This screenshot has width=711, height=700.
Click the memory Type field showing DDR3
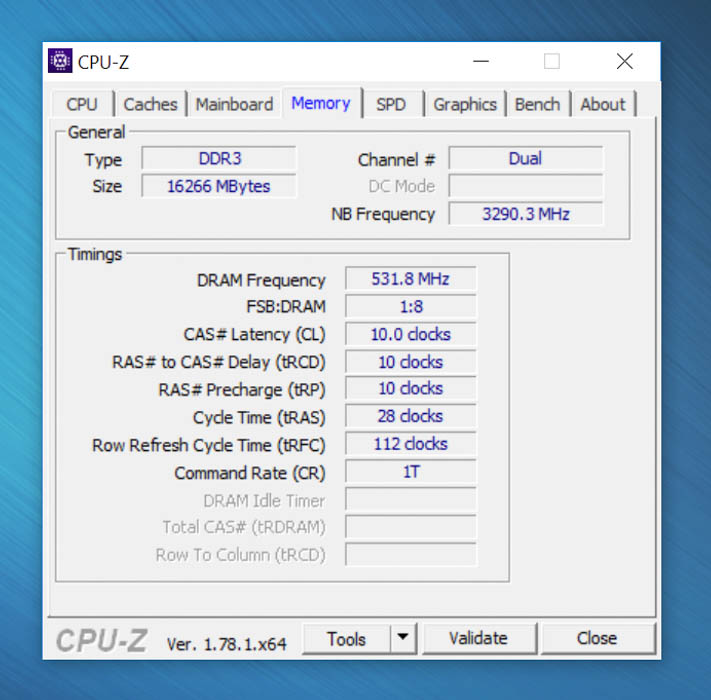219,159
